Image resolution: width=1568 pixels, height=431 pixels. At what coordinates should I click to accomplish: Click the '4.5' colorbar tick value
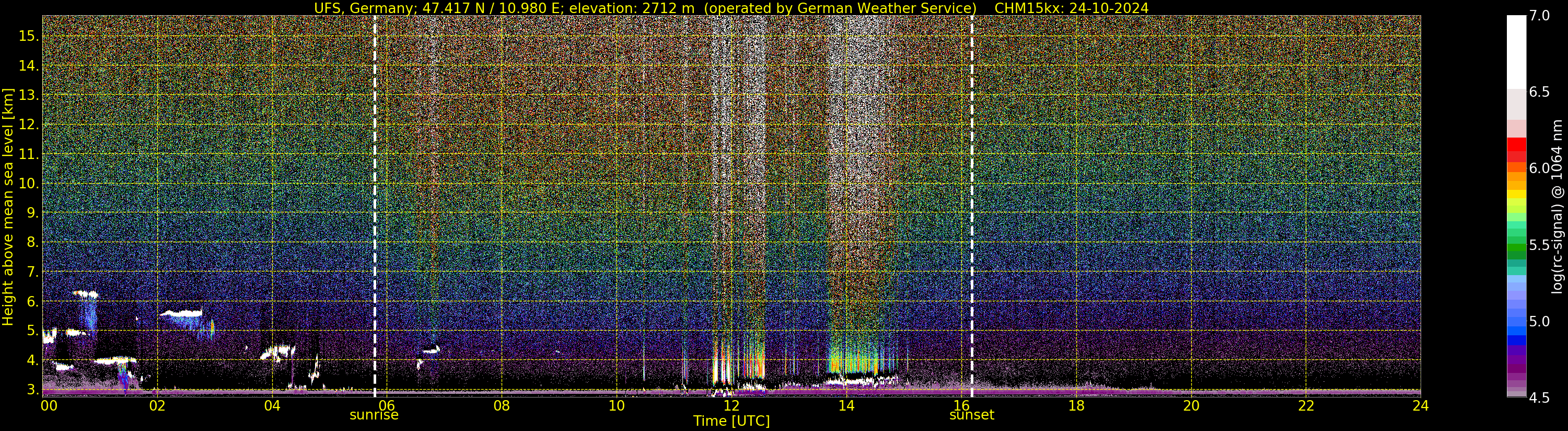pos(1539,398)
